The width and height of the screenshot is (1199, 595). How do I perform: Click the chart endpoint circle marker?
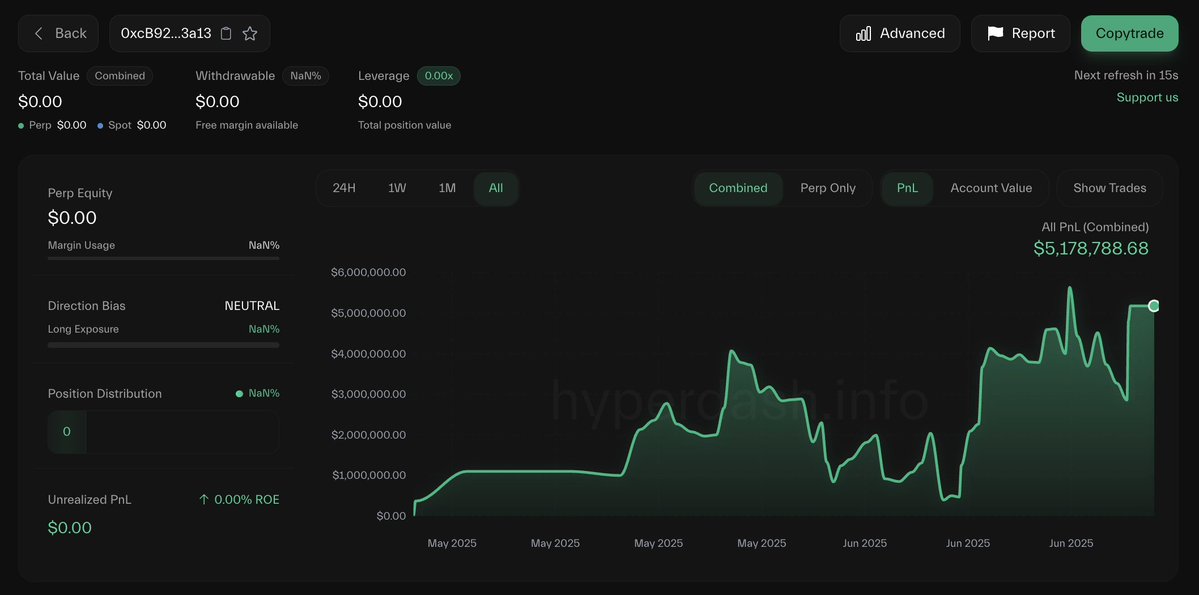tap(1154, 306)
